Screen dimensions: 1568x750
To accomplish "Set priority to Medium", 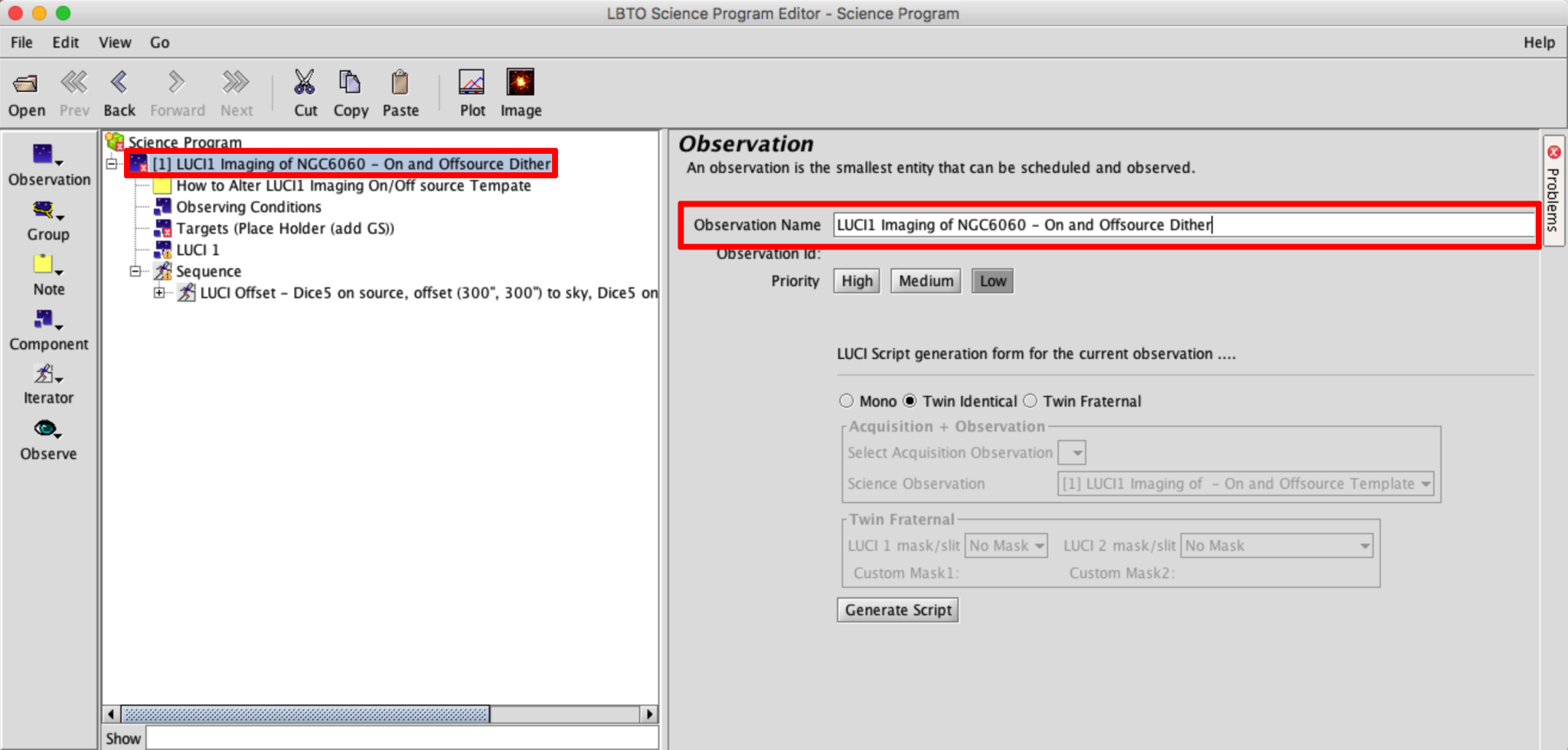I will [x=926, y=281].
